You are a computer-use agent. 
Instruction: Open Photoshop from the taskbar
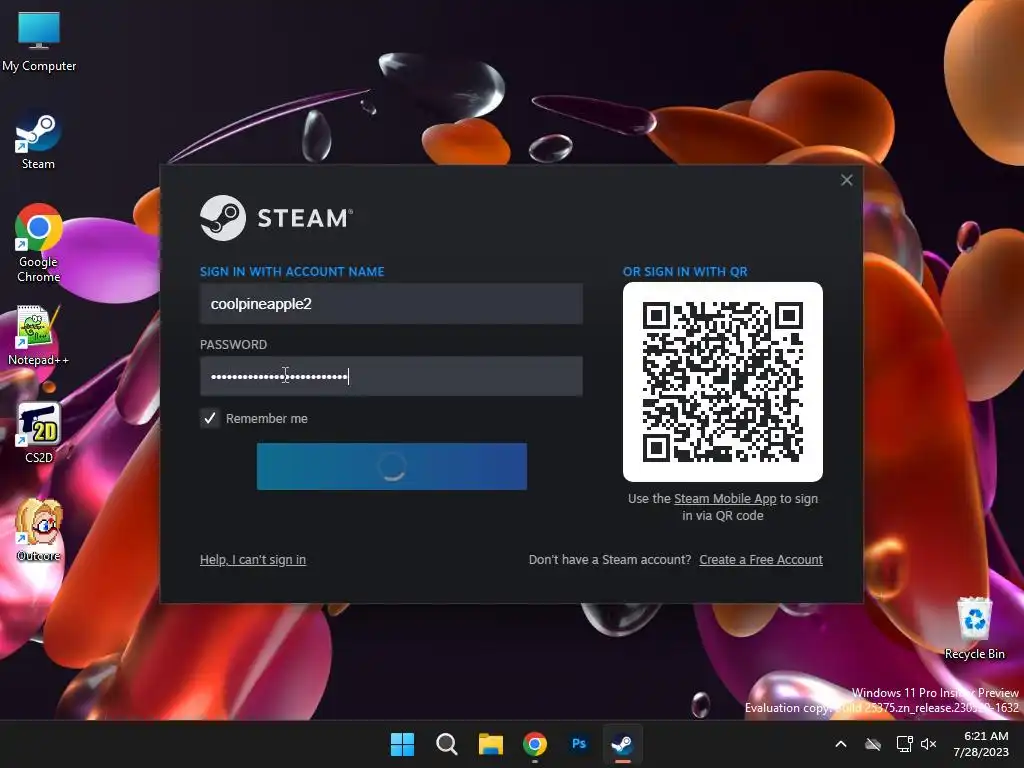(x=579, y=744)
